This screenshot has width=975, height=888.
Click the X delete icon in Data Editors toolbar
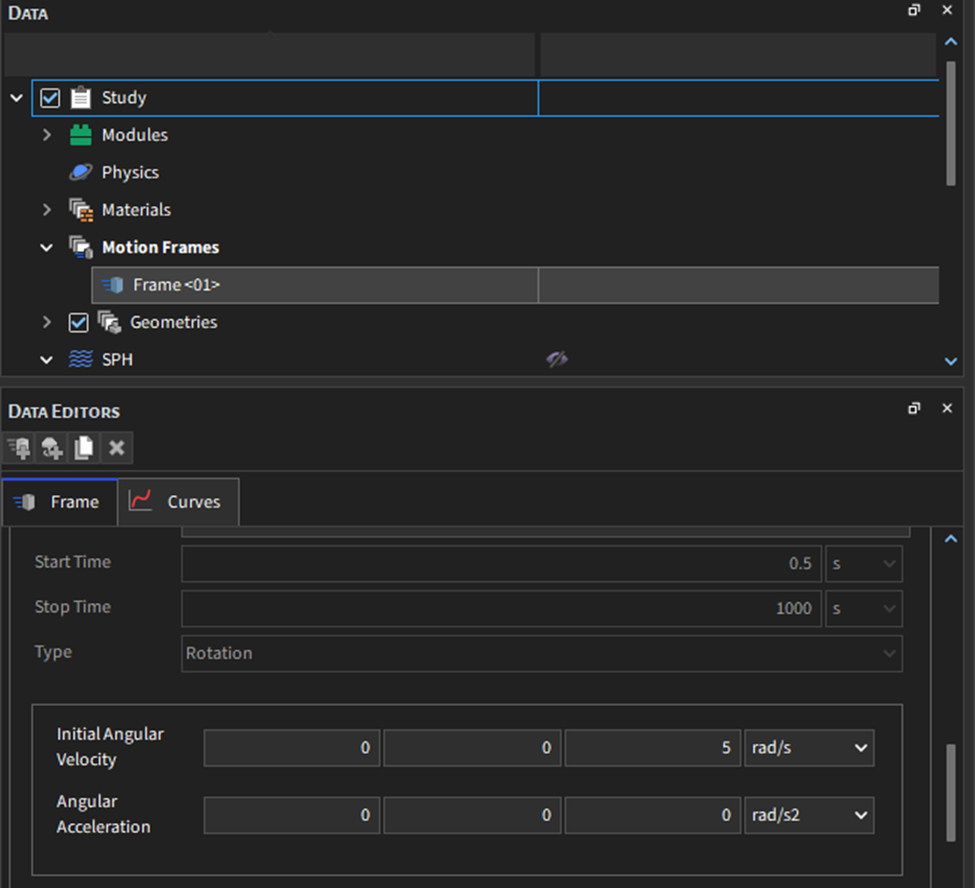pos(116,447)
